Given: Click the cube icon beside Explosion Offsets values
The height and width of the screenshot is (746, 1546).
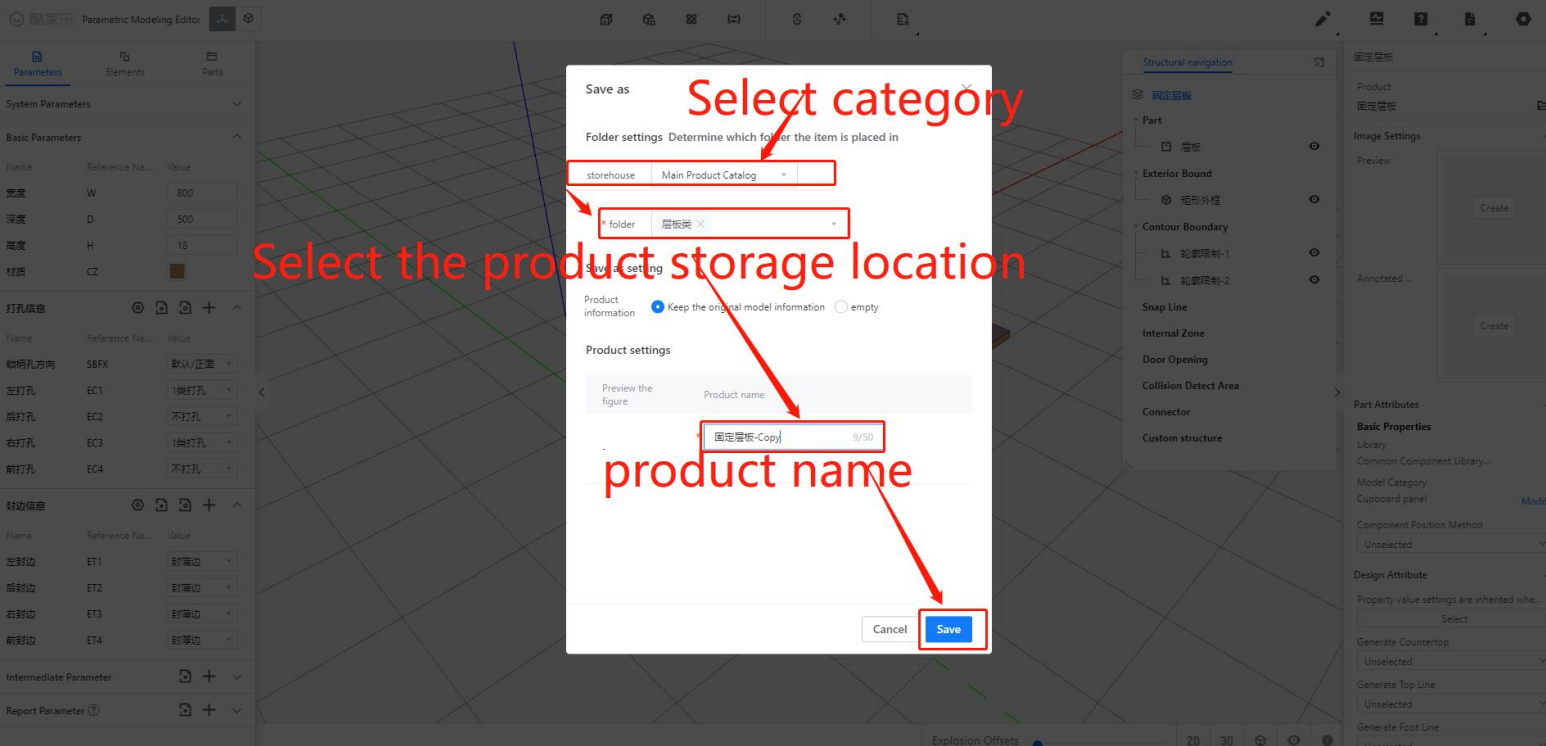Looking at the screenshot, I should click(1260, 740).
